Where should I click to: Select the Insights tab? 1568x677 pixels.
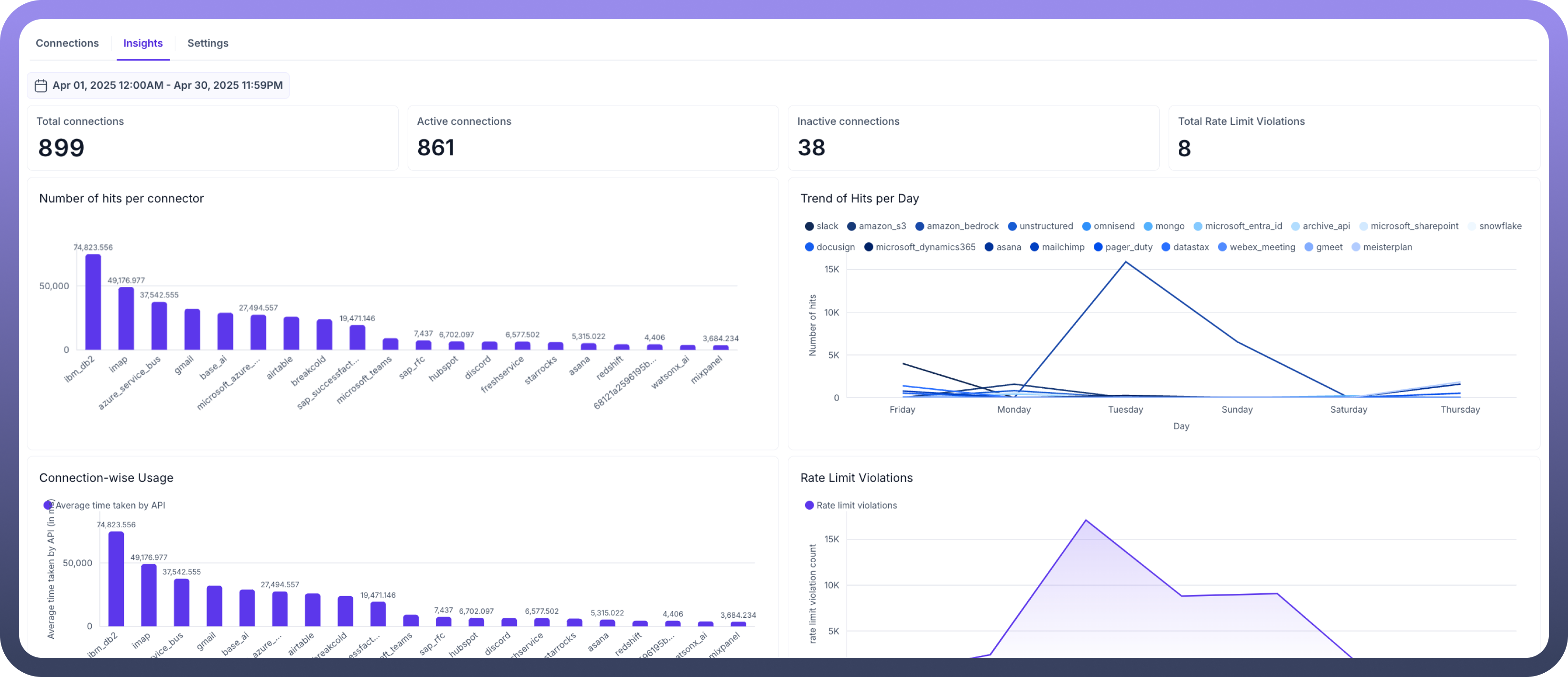point(142,43)
